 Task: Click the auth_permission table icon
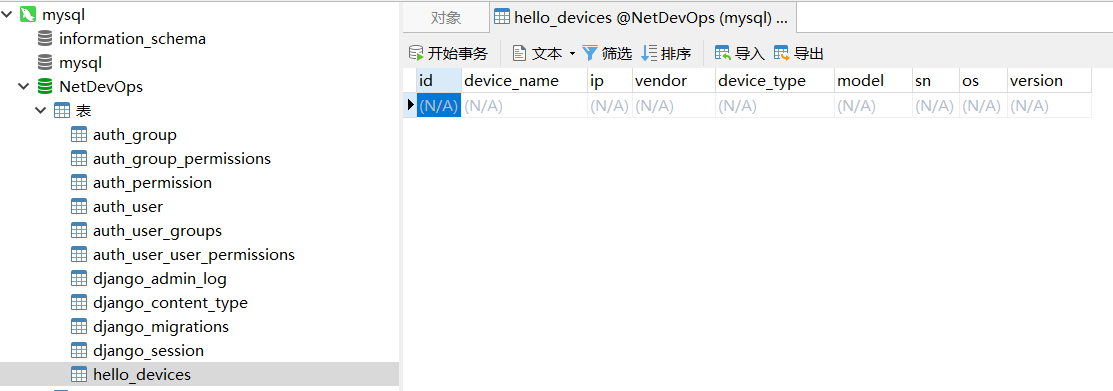click(x=80, y=182)
